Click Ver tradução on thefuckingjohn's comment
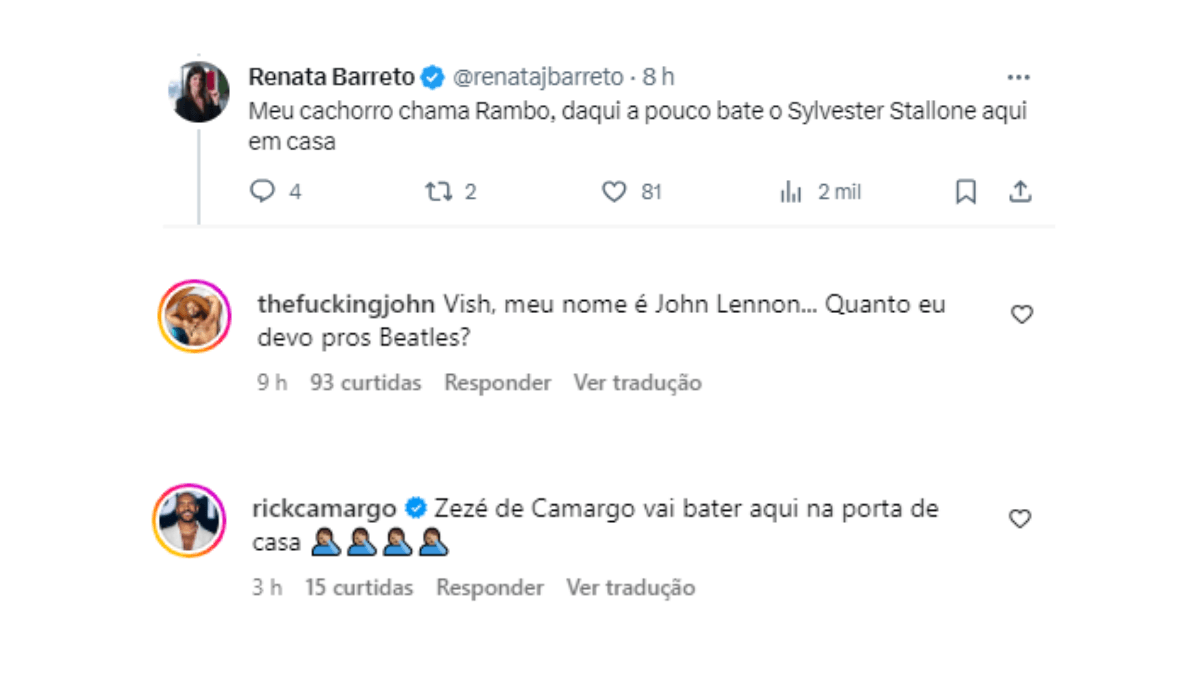The image size is (1200, 675). pyautogui.click(x=638, y=383)
